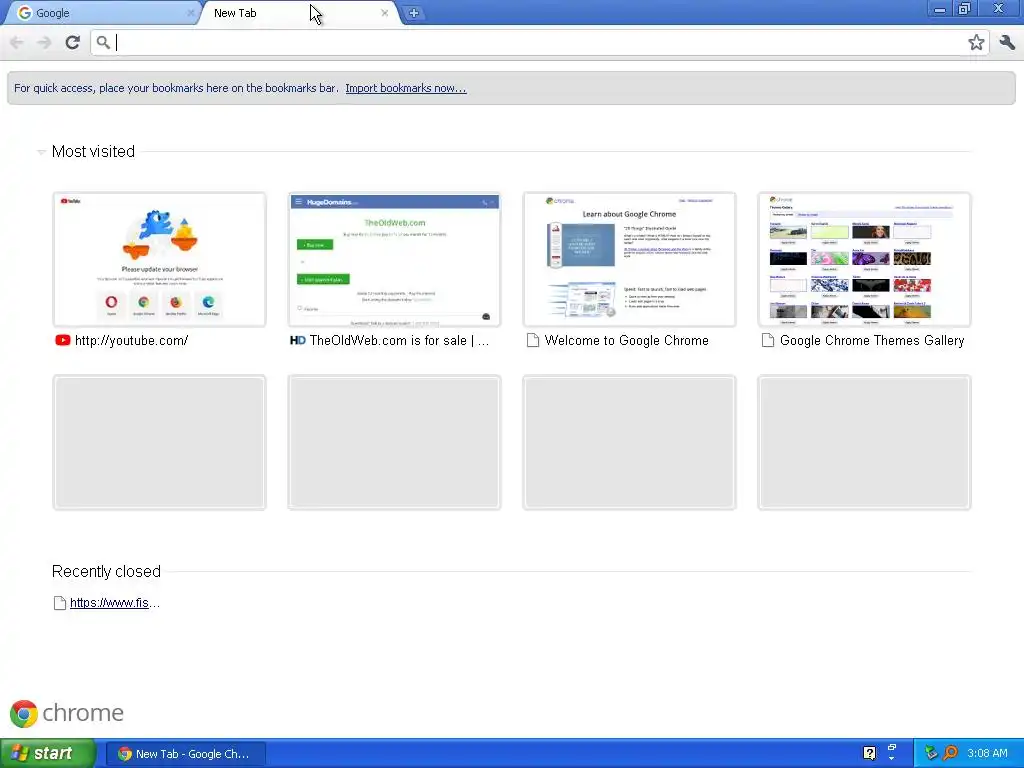The height and width of the screenshot is (768, 1024).
Task: Reopen recently closed https://www.fis… link
Action: point(114,603)
